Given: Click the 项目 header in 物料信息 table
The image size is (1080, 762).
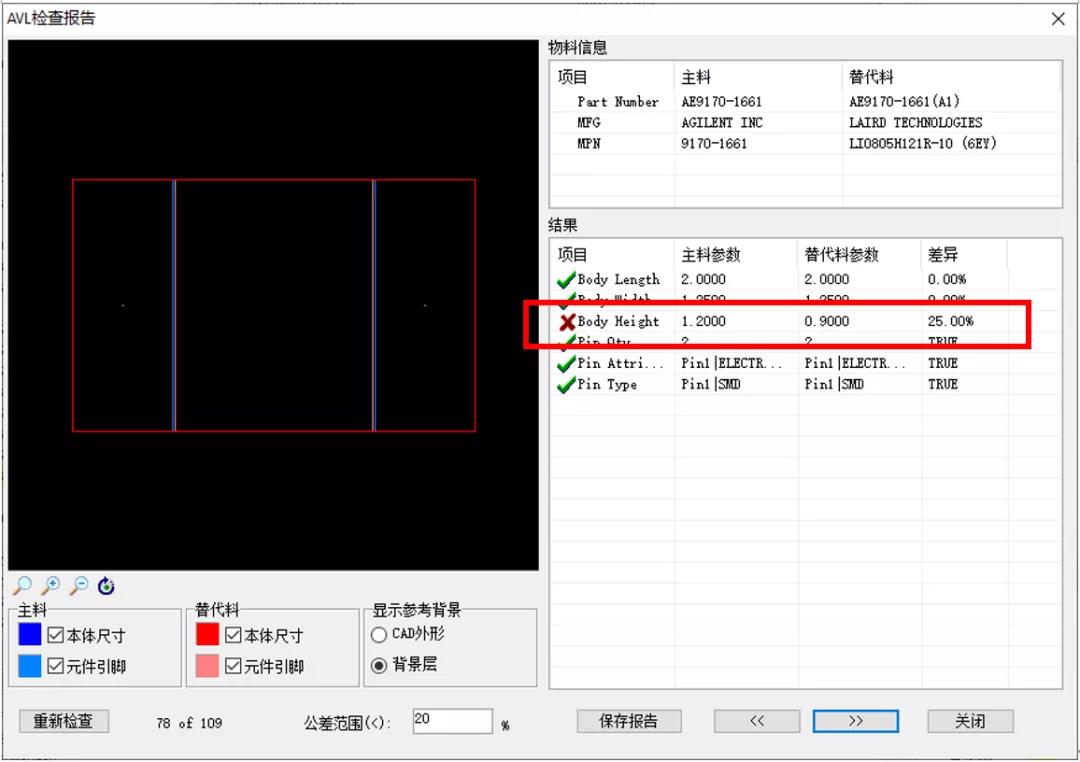Looking at the screenshot, I should 572,77.
